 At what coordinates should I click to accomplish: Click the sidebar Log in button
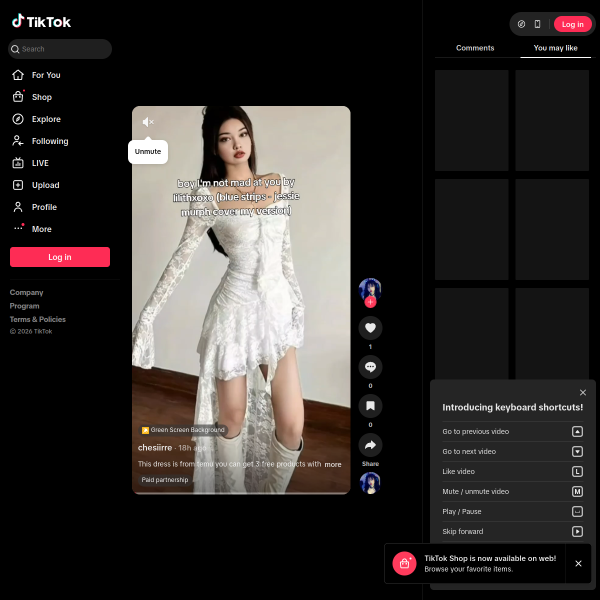pos(60,257)
